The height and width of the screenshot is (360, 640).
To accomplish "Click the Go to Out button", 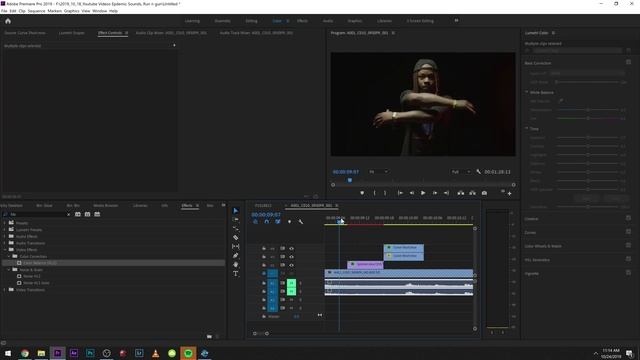I will click(x=447, y=193).
